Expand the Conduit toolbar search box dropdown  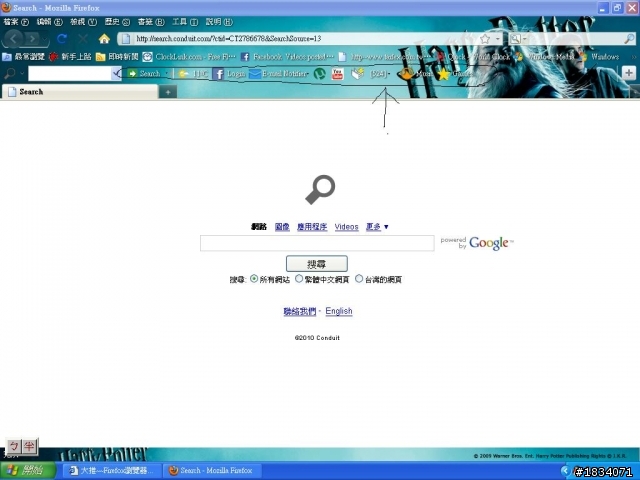[x=116, y=74]
